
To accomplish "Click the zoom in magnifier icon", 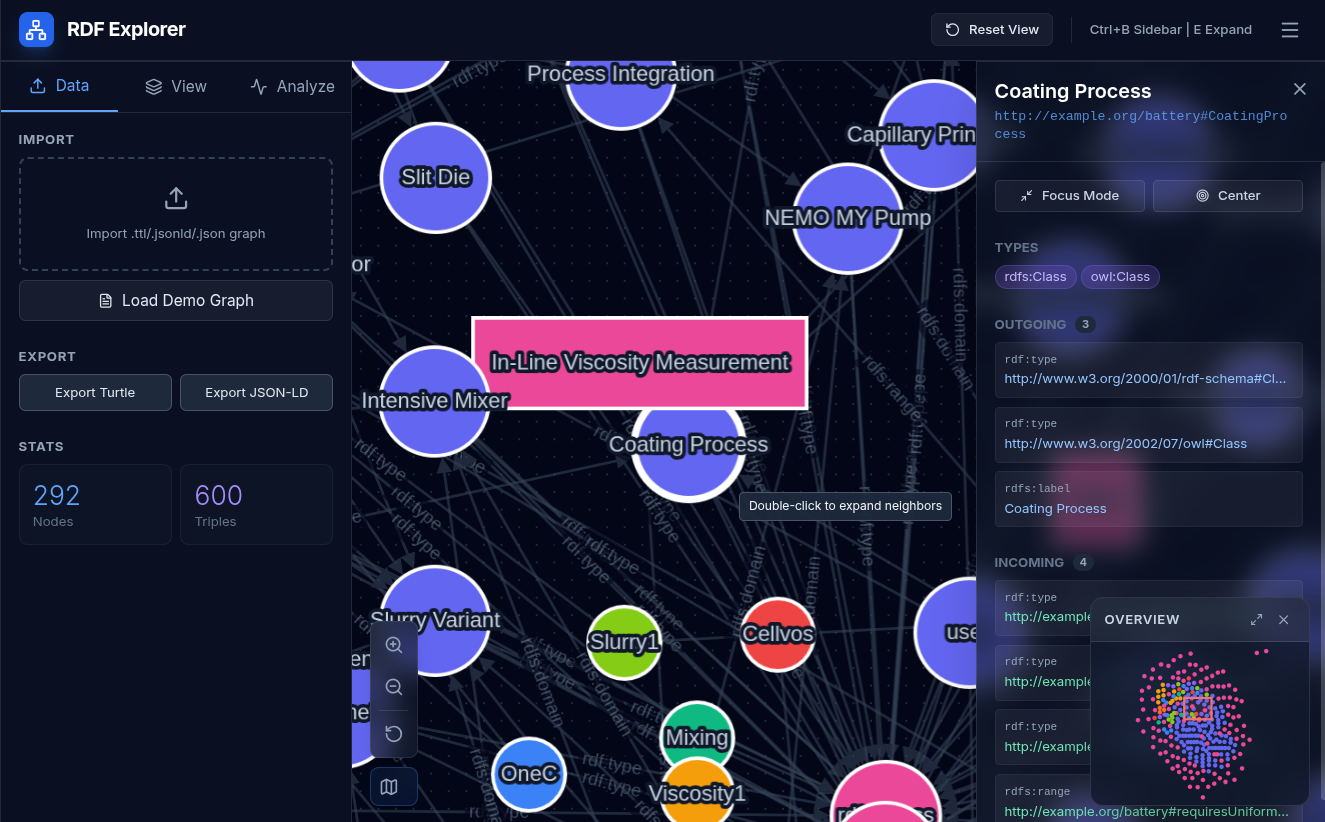I will tap(394, 646).
